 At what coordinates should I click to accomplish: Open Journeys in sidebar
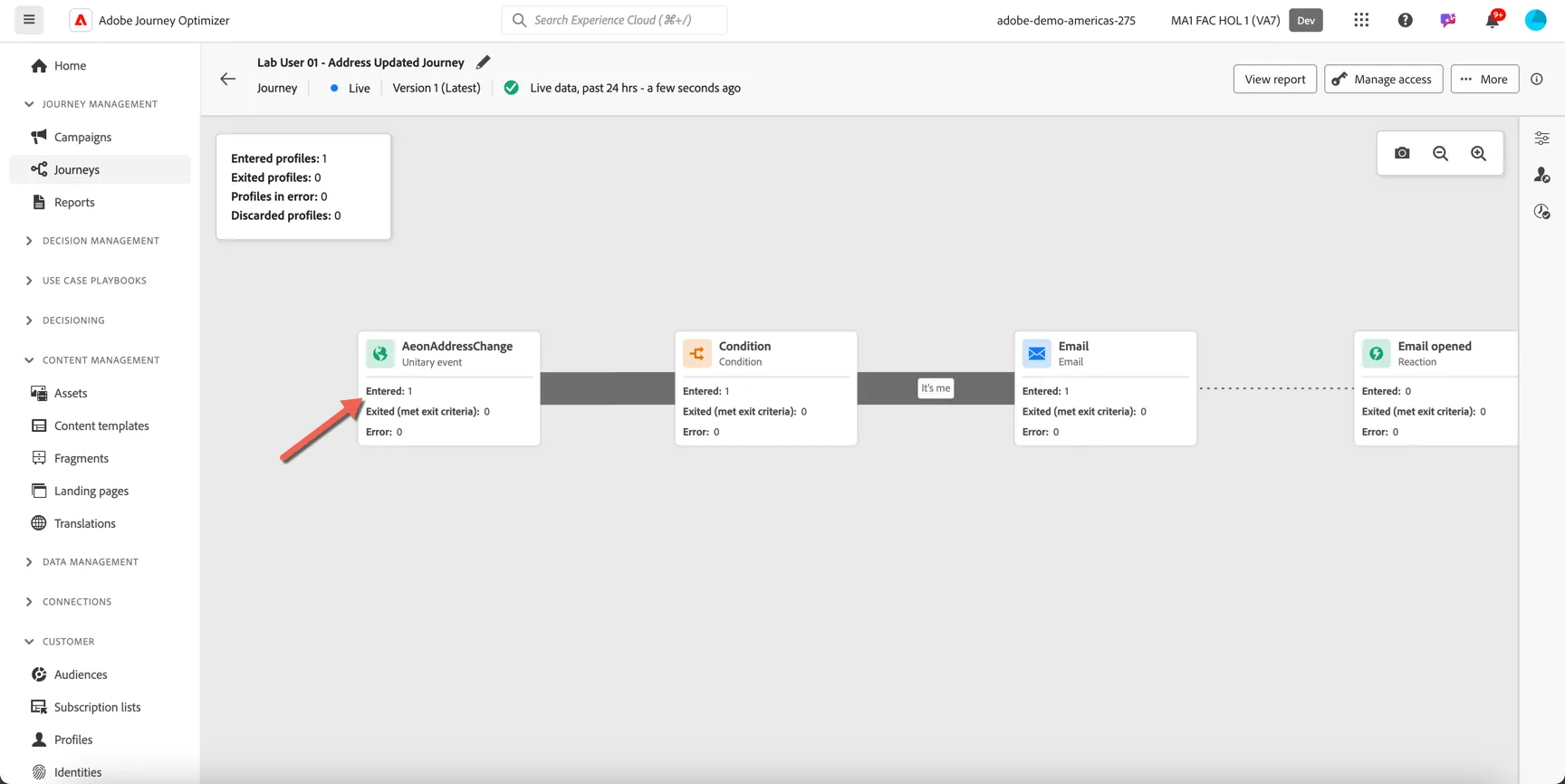[100, 169]
